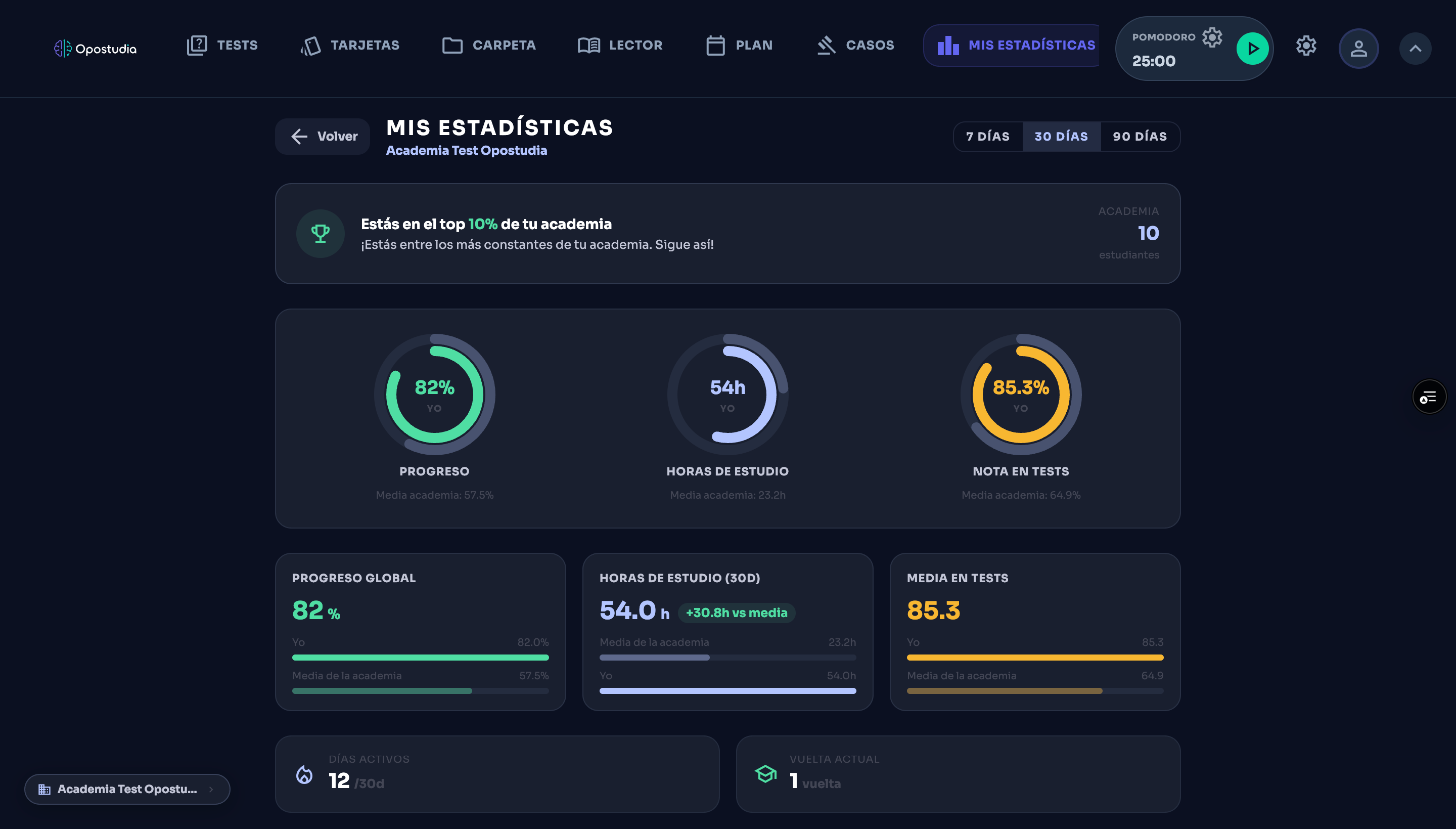The width and height of the screenshot is (1456, 829).
Task: Open the Lector book icon
Action: click(589, 46)
